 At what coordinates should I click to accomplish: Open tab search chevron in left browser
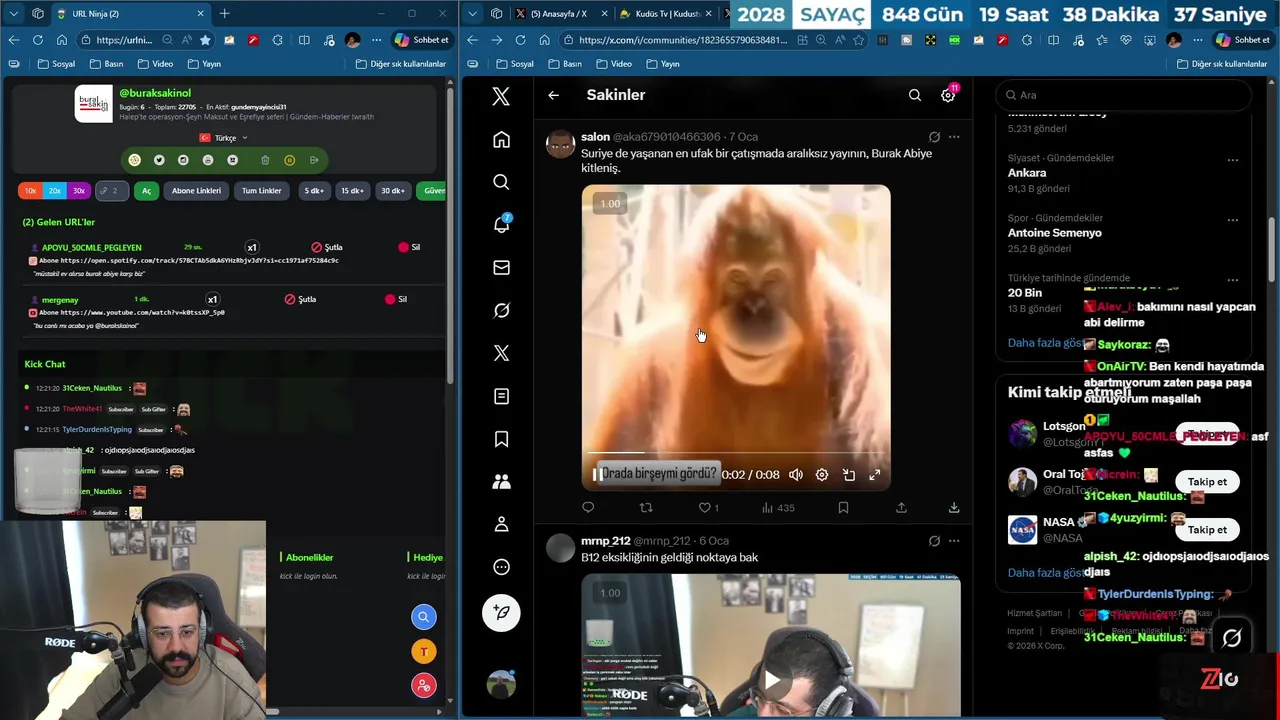[13, 13]
